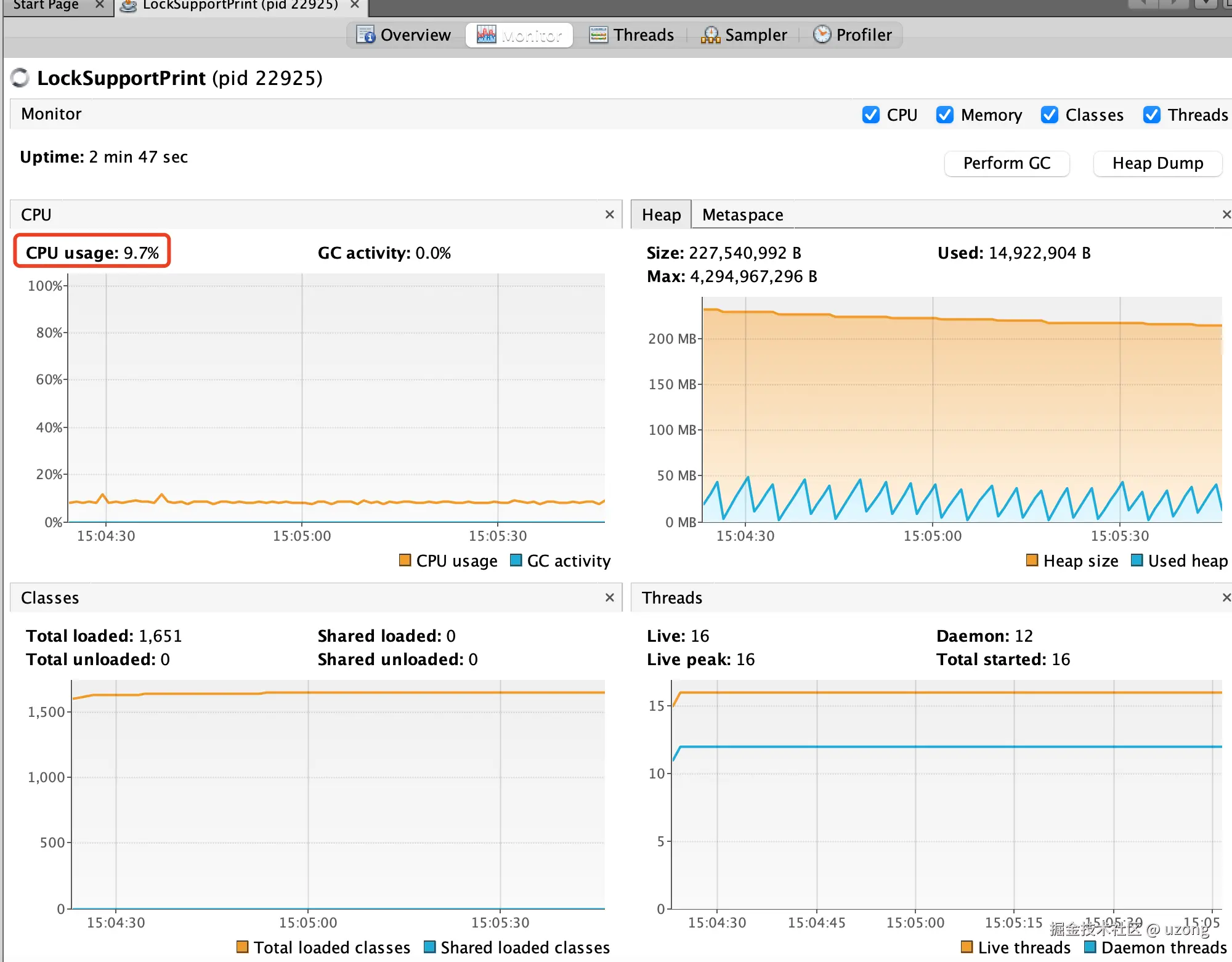Image resolution: width=1232 pixels, height=962 pixels.
Task: Click the Monitor chart icon
Action: (x=486, y=34)
